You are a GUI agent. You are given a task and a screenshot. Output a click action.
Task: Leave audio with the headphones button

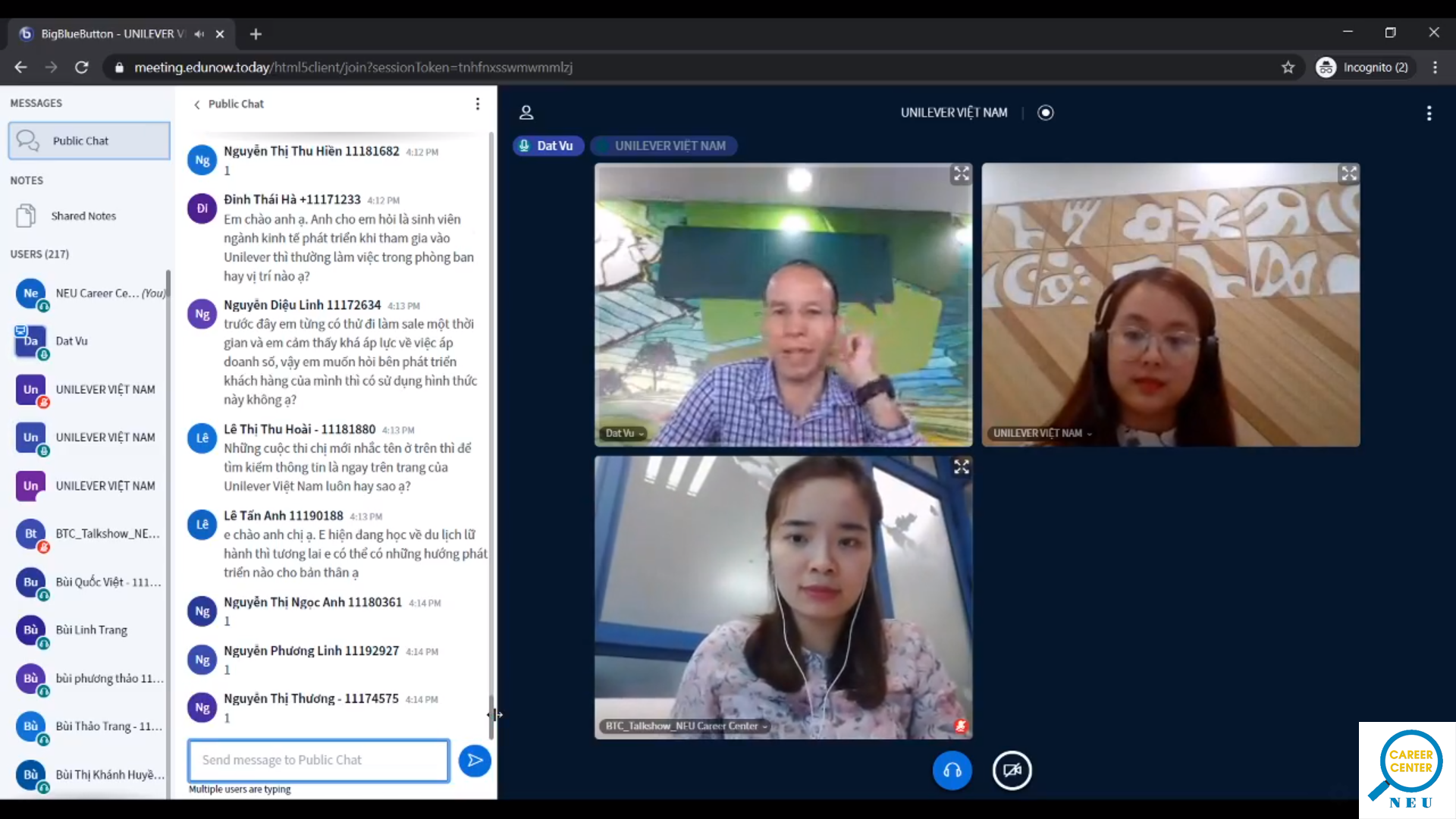952,770
